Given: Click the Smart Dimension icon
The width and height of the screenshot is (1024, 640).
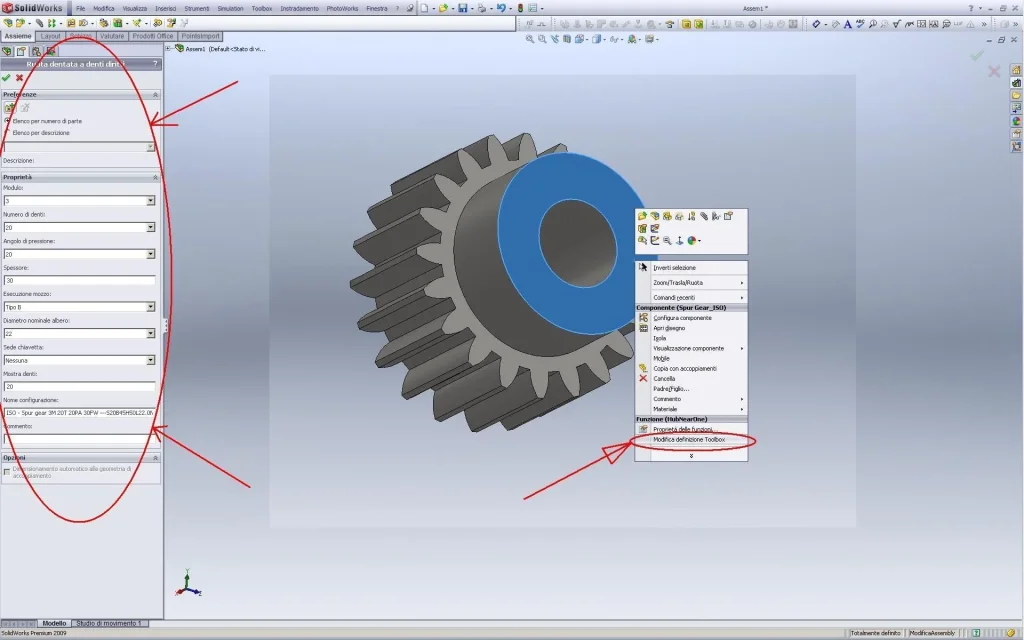Looking at the screenshot, I should click(x=816, y=24).
